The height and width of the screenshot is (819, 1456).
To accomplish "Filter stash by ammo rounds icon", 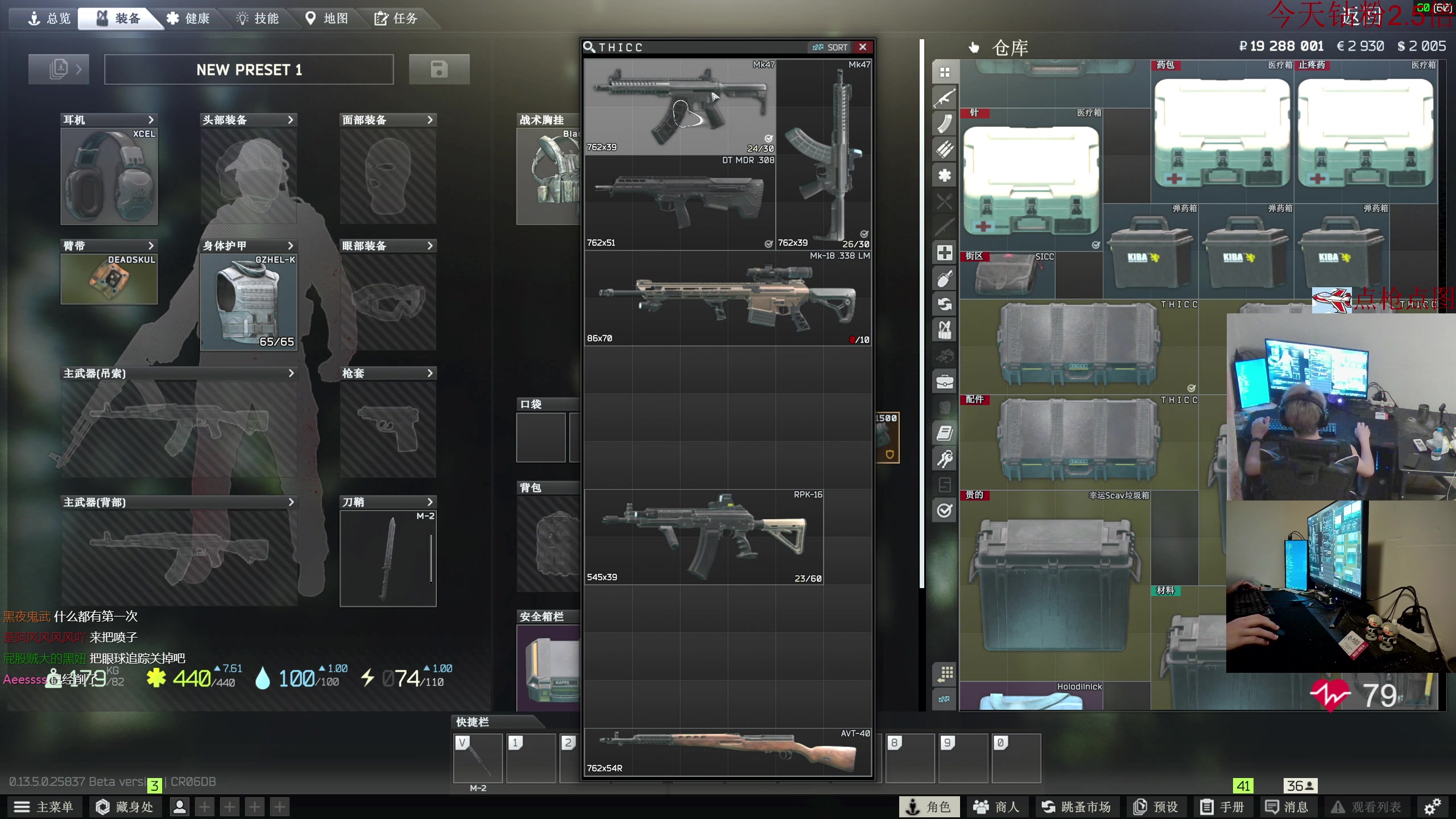I will (x=945, y=149).
